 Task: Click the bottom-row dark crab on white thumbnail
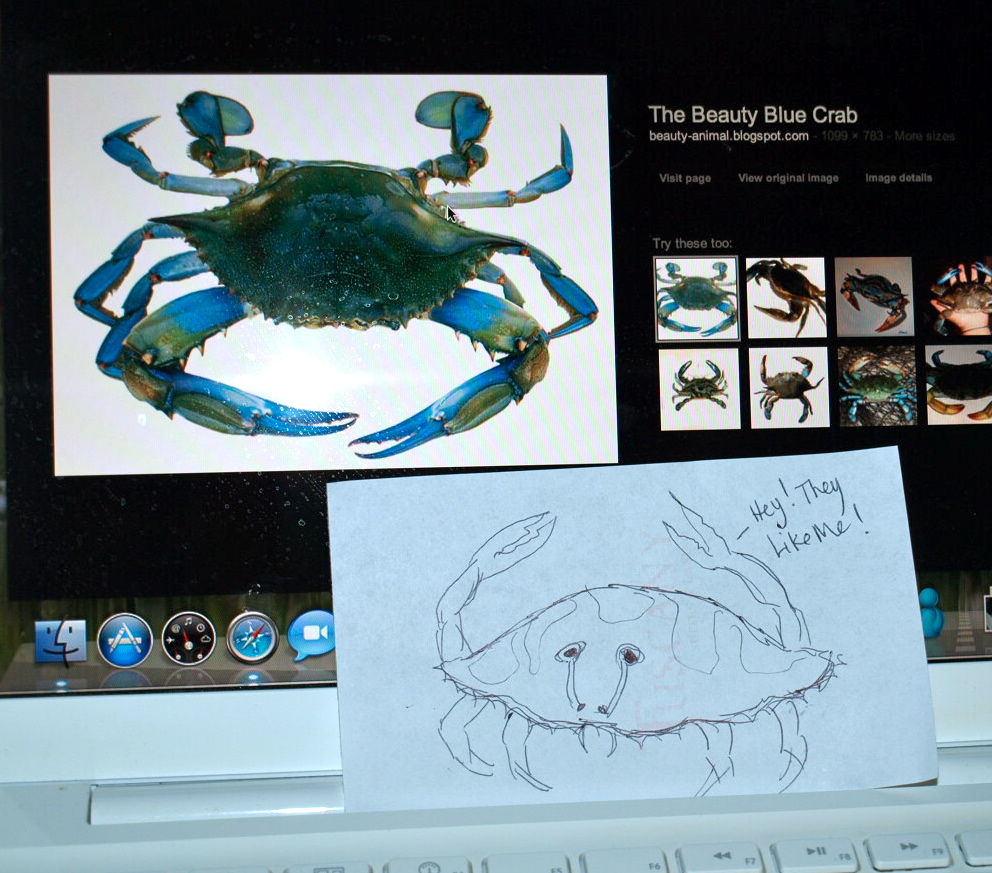coord(789,386)
